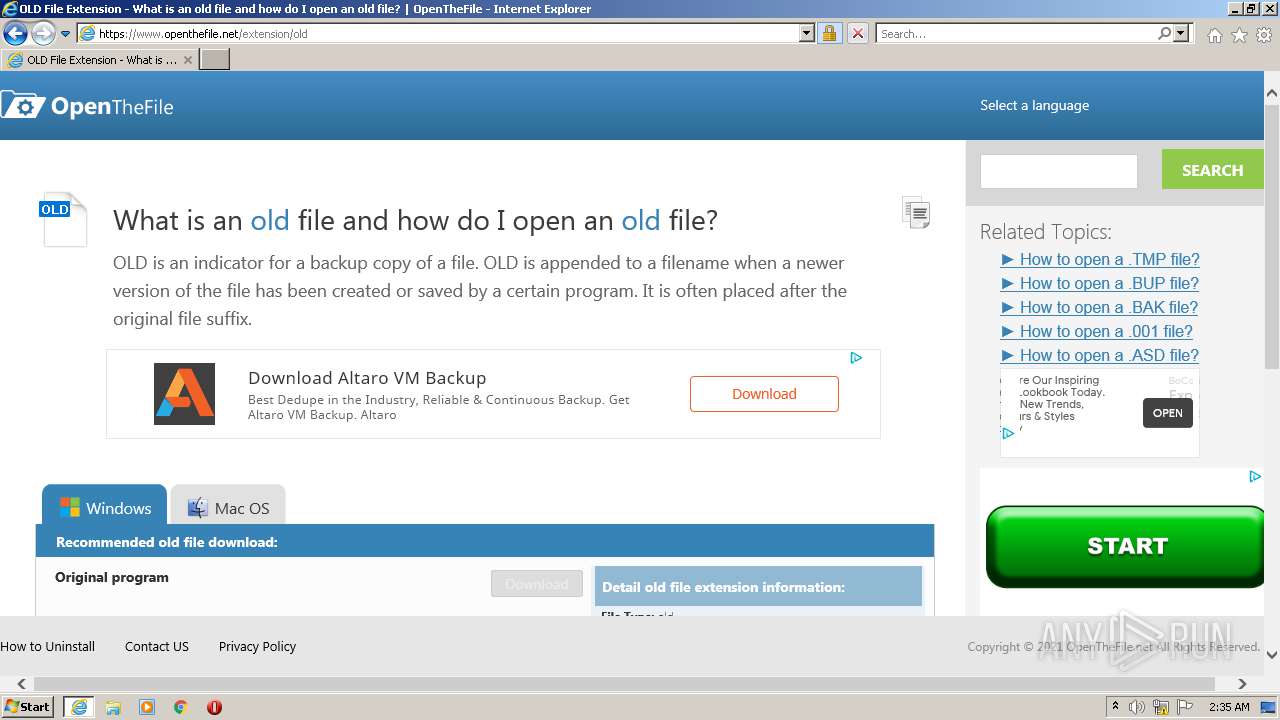Click Internet Explorer taskbar icon
Viewport: 1280px width, 720px height.
coord(78,706)
